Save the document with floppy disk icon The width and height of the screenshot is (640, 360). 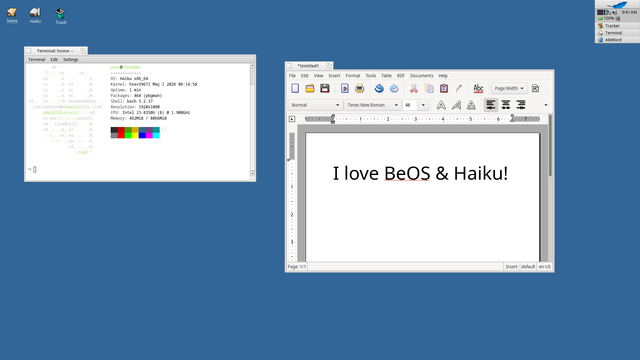pos(324,88)
